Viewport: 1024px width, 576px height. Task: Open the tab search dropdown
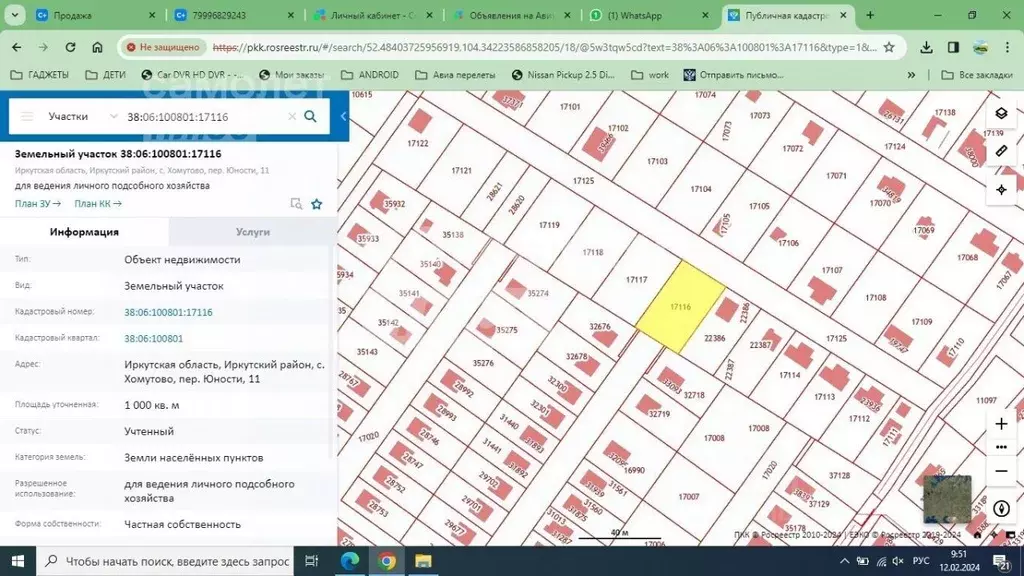[x=14, y=15]
